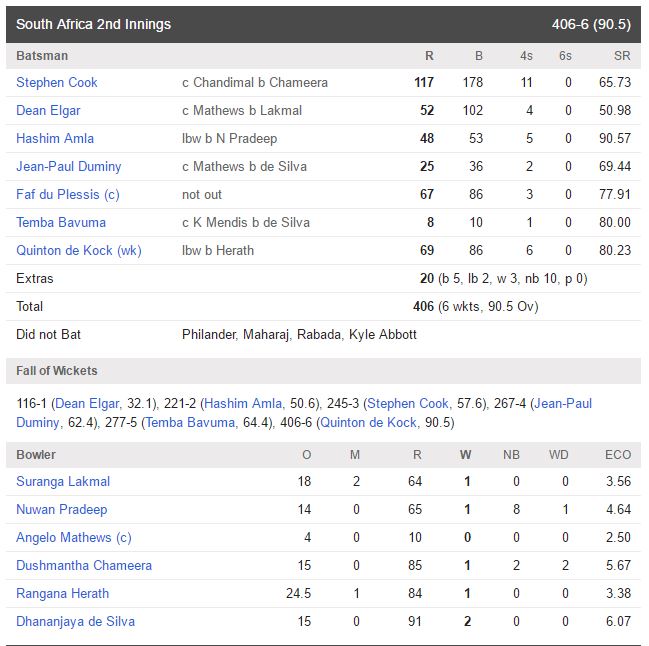
Task: Open Angelo Mathews (c) bowler profile
Action: click(74, 537)
